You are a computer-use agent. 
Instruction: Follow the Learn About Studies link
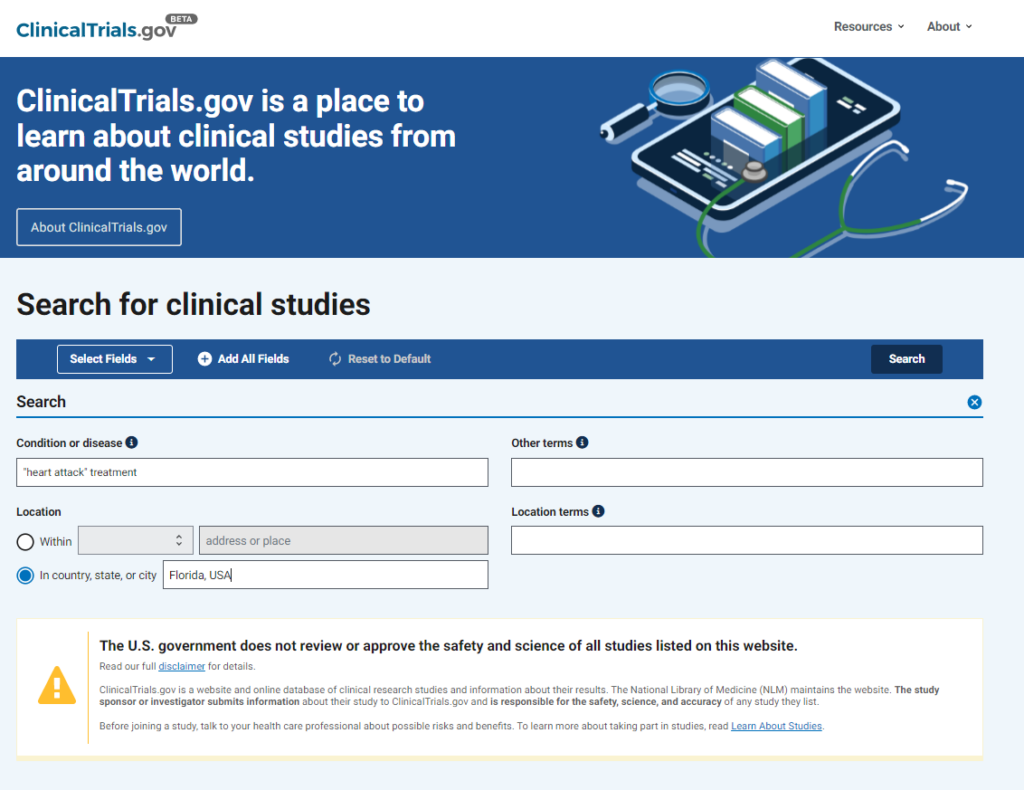tap(776, 726)
